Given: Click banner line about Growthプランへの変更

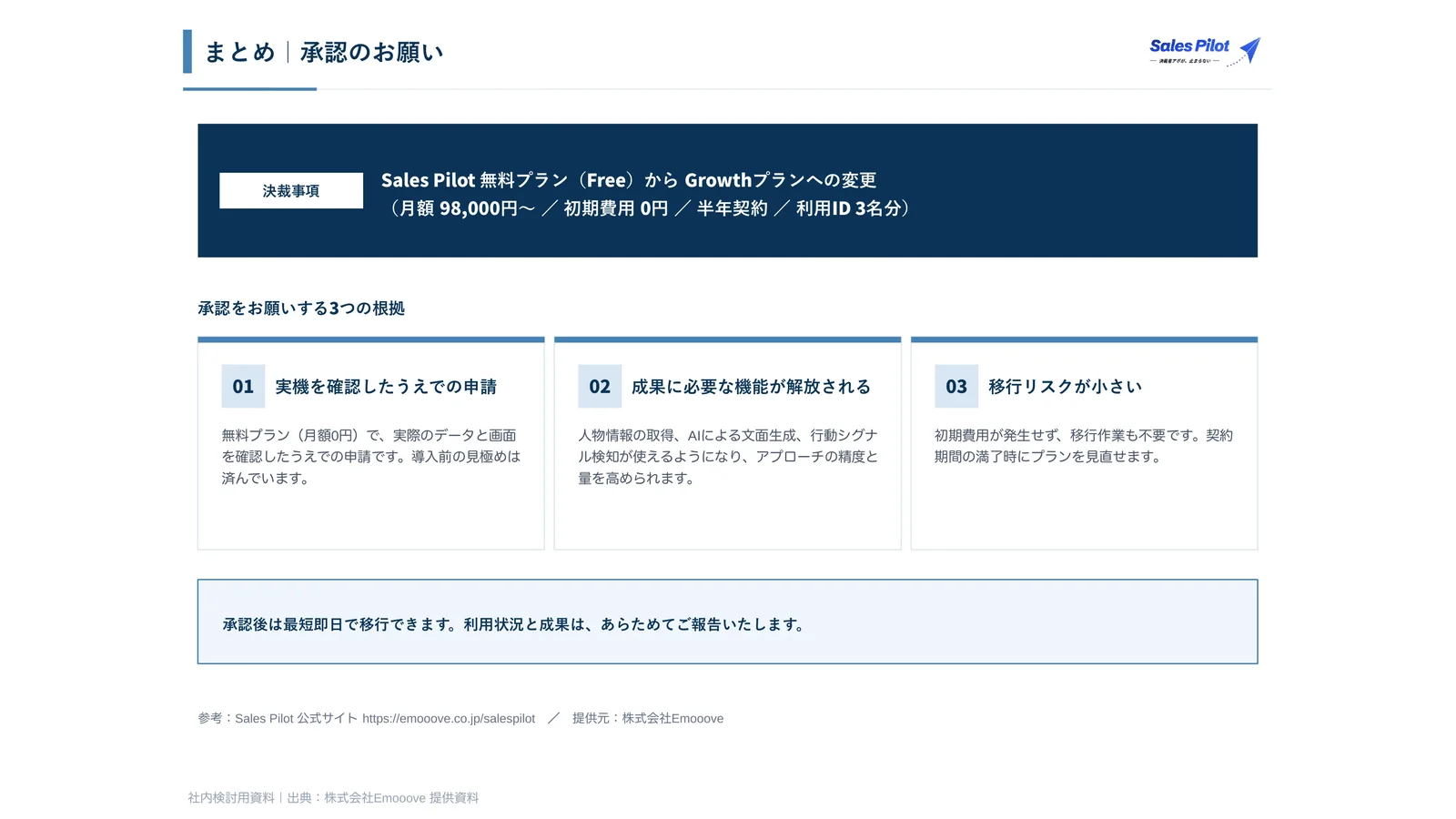Looking at the screenshot, I should point(629,180).
